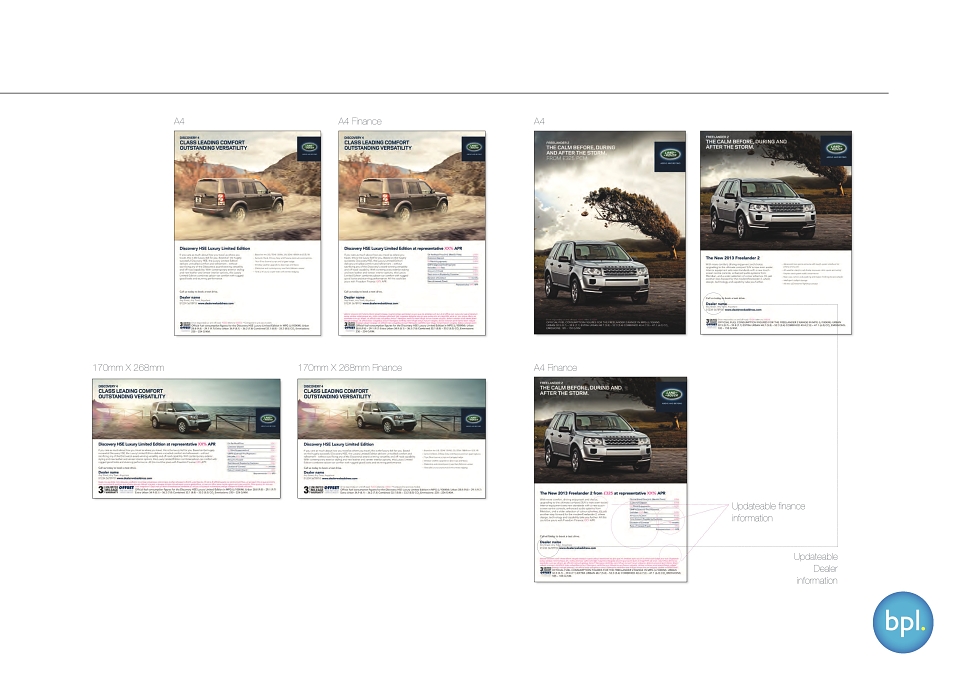Click the 'Updateable Dealer information' label
Screen dimensions: 960x678
coord(816,568)
